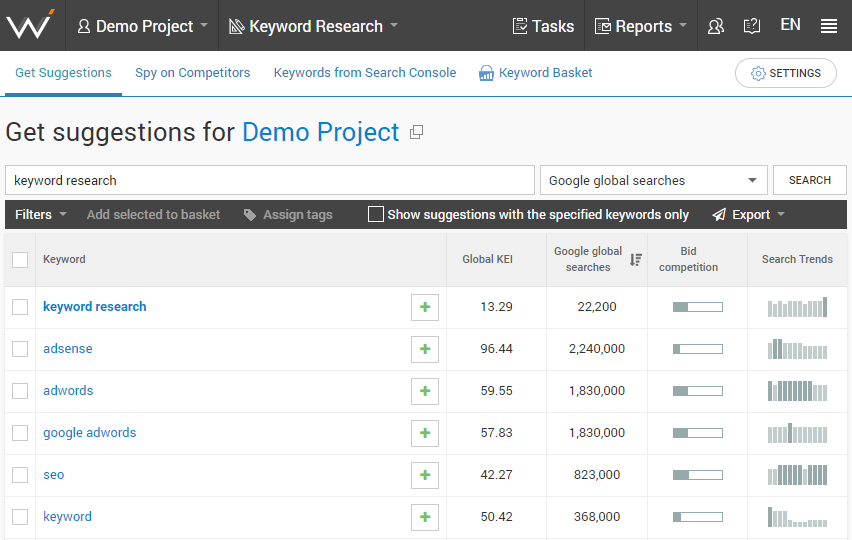Screen dimensions: 852x540
Task: Open the SETTINGS button
Action: click(x=786, y=73)
